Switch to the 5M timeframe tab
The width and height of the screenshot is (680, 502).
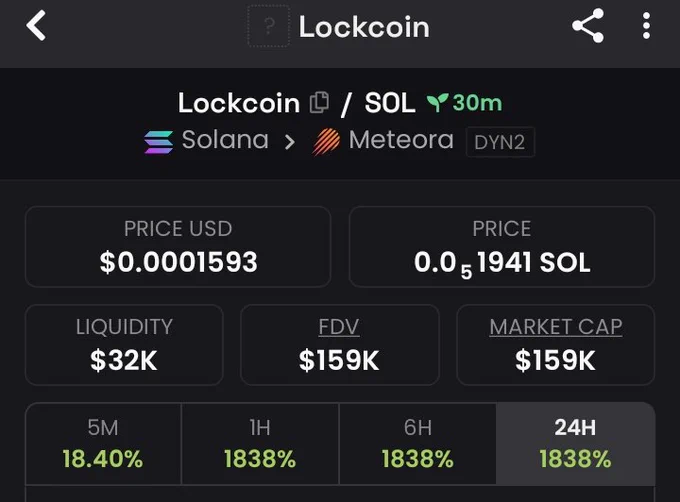(103, 443)
